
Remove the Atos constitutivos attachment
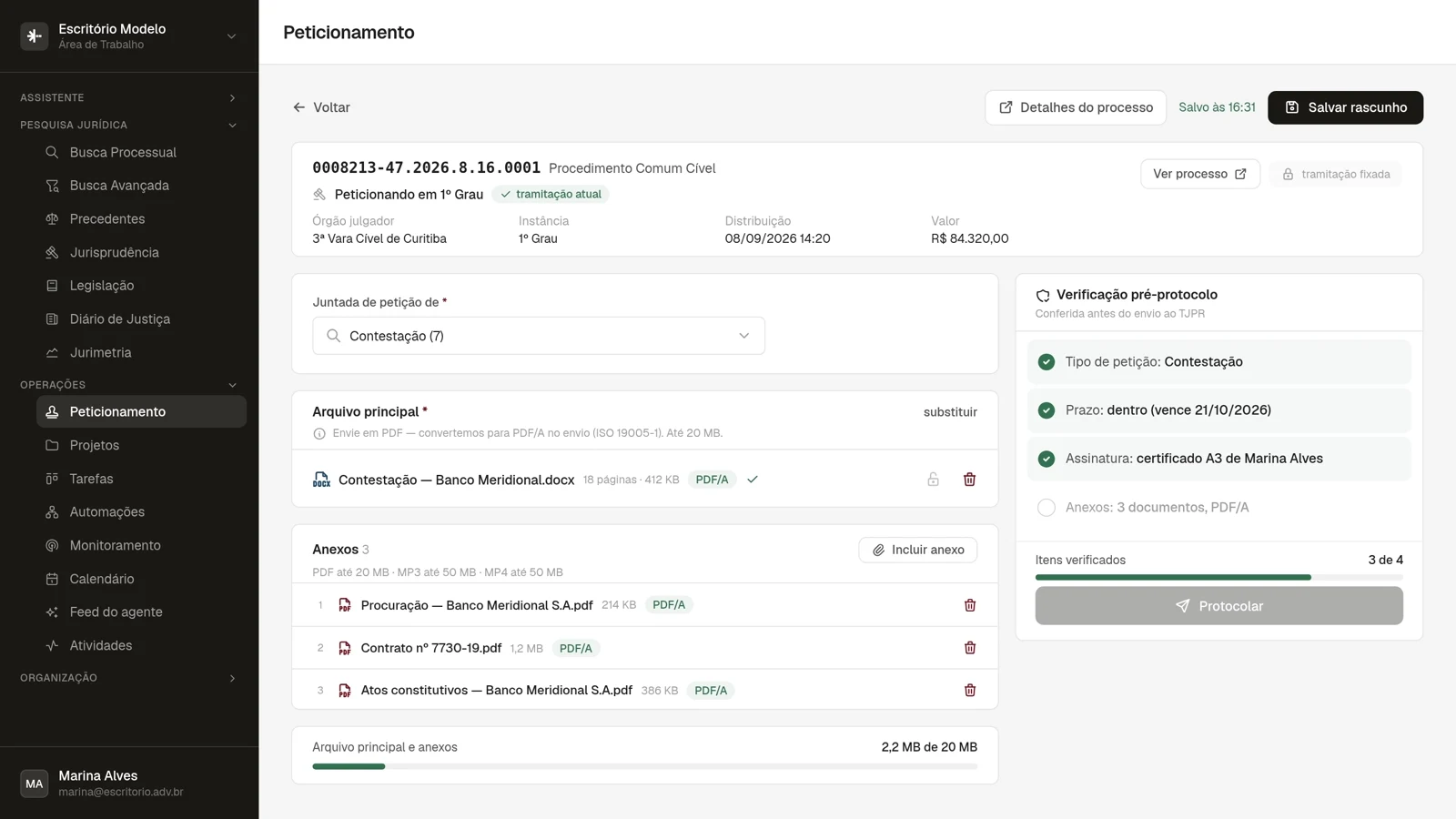[x=970, y=691]
